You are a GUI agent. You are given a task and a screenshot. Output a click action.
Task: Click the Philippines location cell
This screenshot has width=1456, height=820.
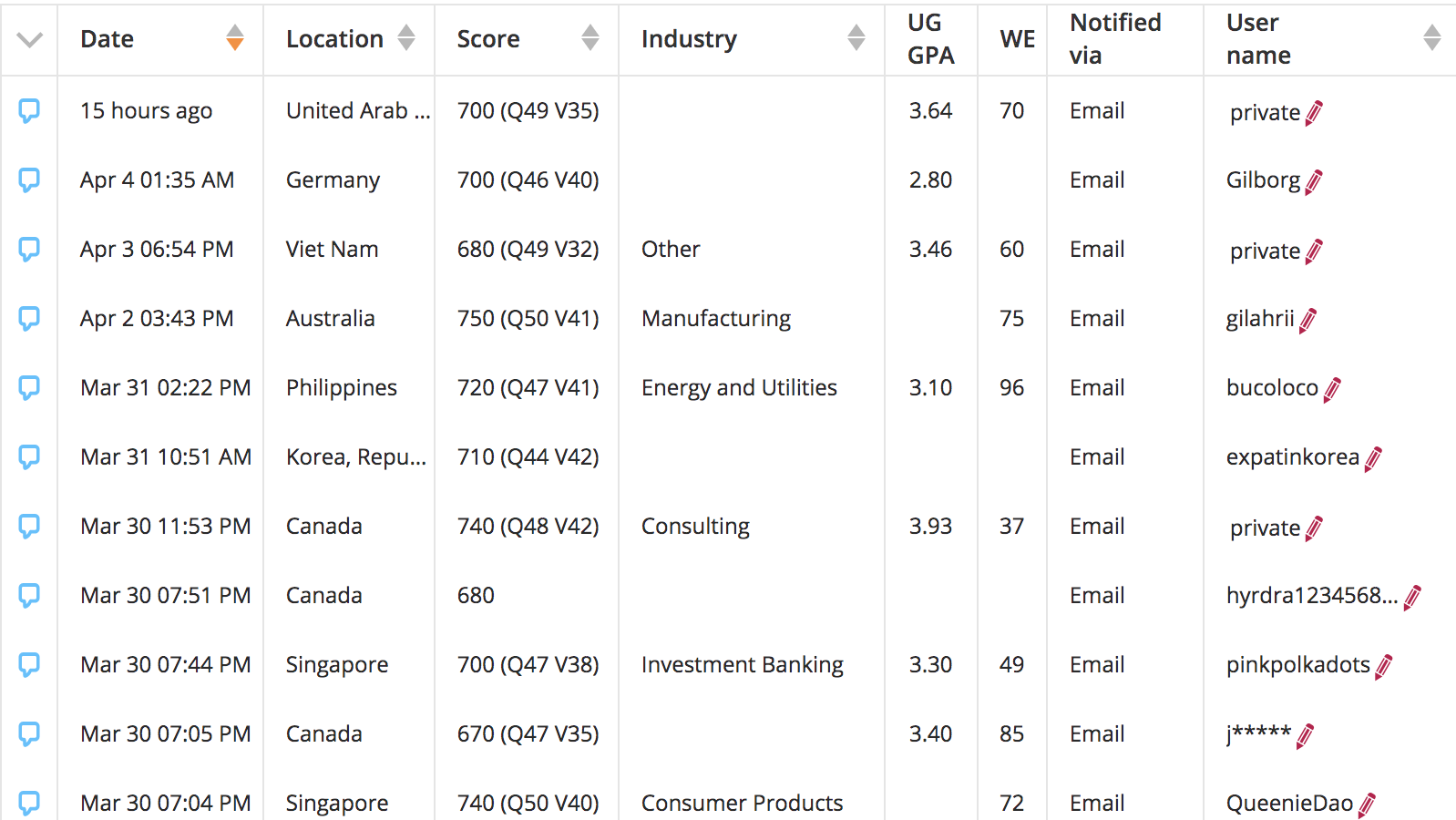tap(342, 388)
